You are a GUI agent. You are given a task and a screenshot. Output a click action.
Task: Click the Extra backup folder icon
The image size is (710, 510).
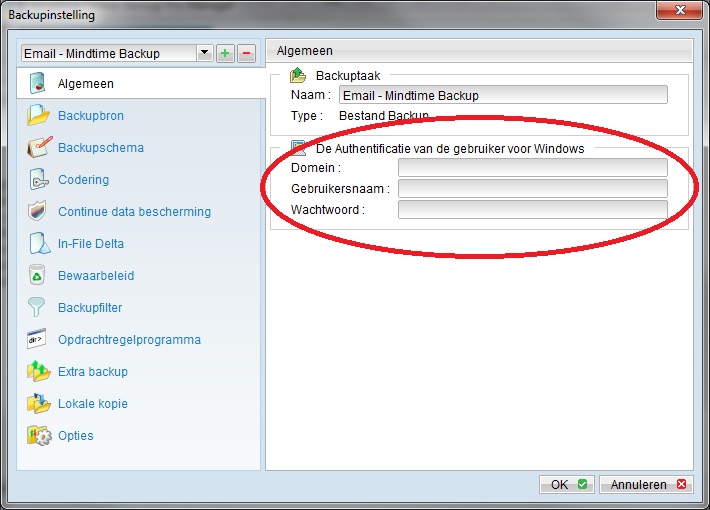[x=38, y=371]
